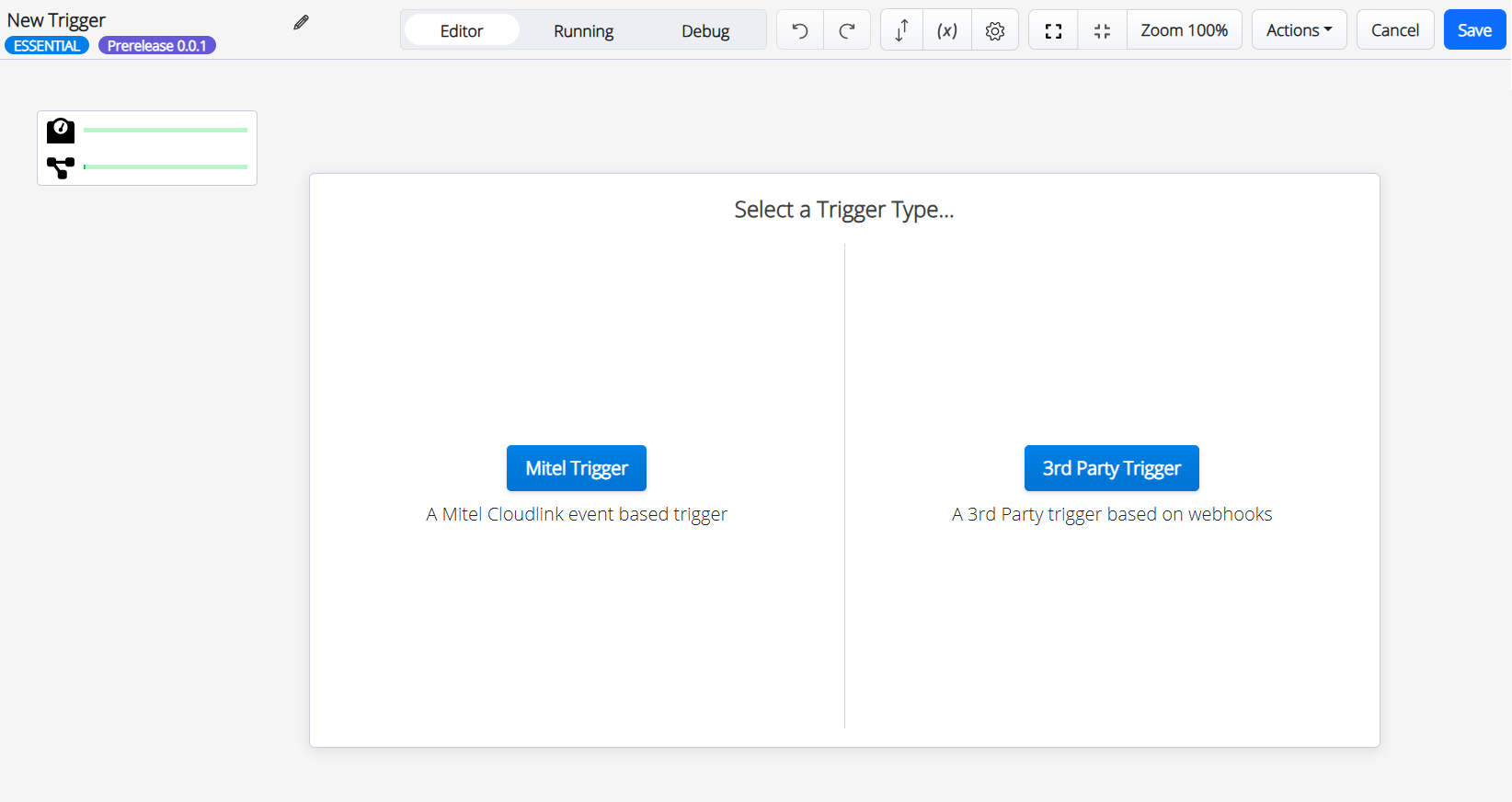
Task: Click 'A 3rd Party trigger based on webhooks' text
Action: coord(1112,514)
